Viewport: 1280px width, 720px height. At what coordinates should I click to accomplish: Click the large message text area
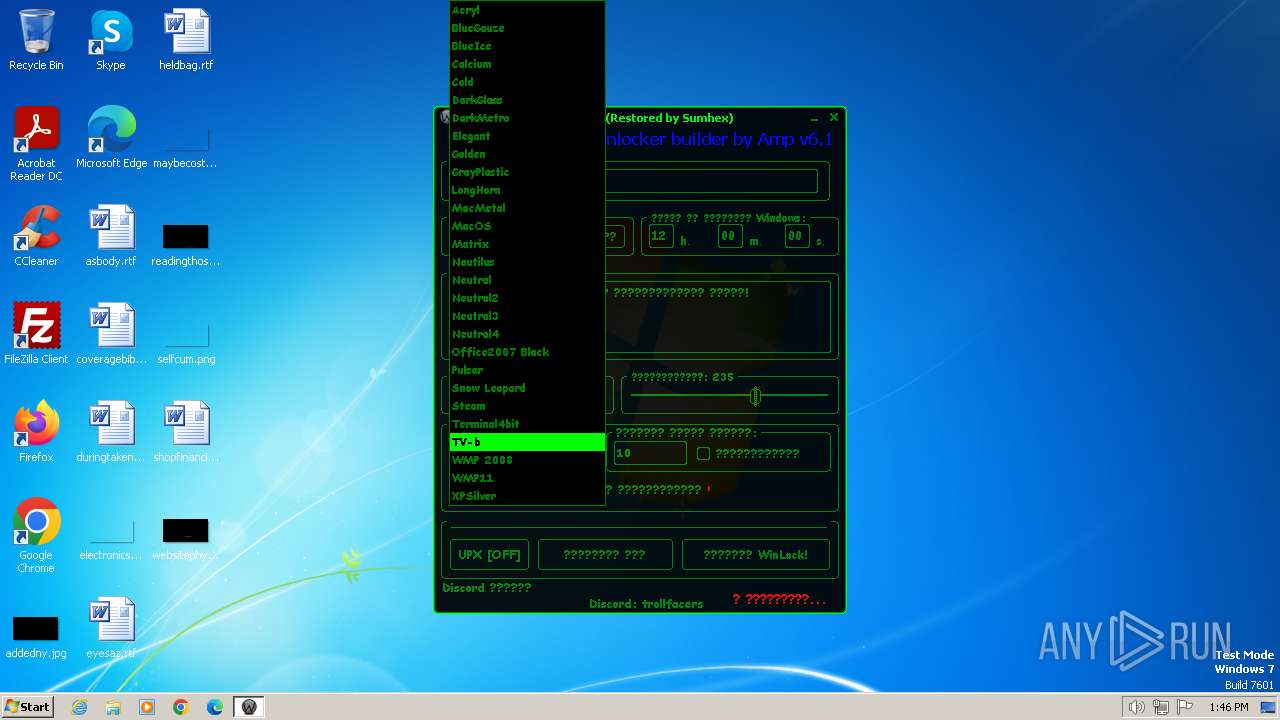click(718, 316)
